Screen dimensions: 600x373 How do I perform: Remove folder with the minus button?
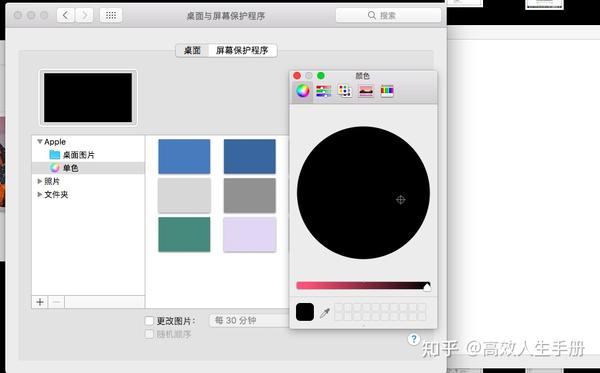[56, 302]
